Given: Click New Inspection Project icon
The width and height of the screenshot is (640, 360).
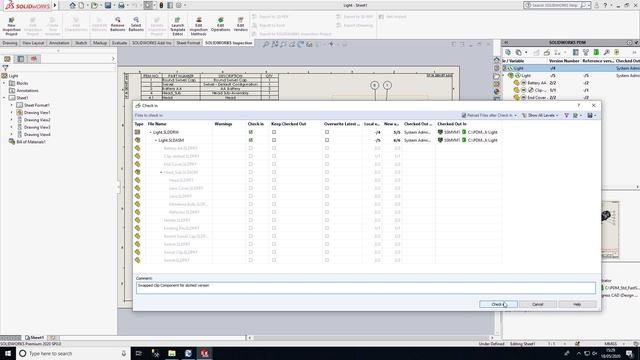Looking at the screenshot, I should (11, 26).
